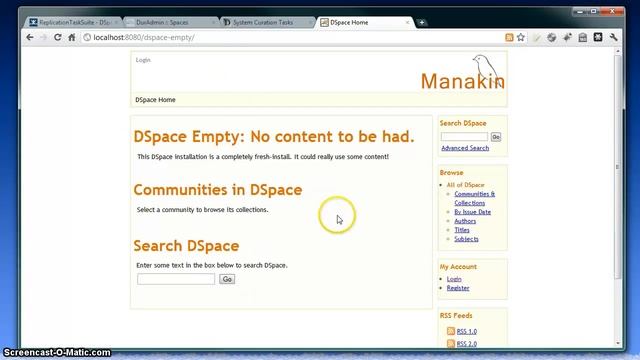640x360 pixels.
Task: Click the Login link in the header
Action: (143, 60)
